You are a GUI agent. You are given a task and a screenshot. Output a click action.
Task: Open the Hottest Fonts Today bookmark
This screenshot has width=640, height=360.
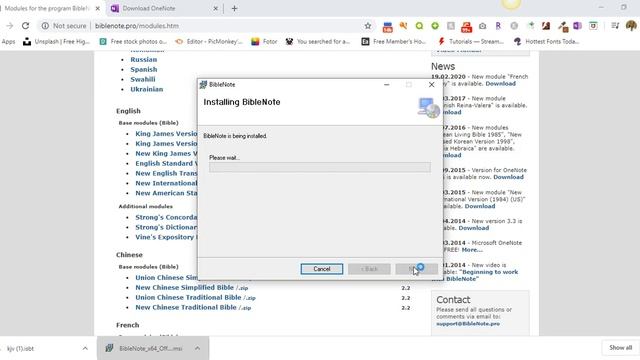[547, 41]
